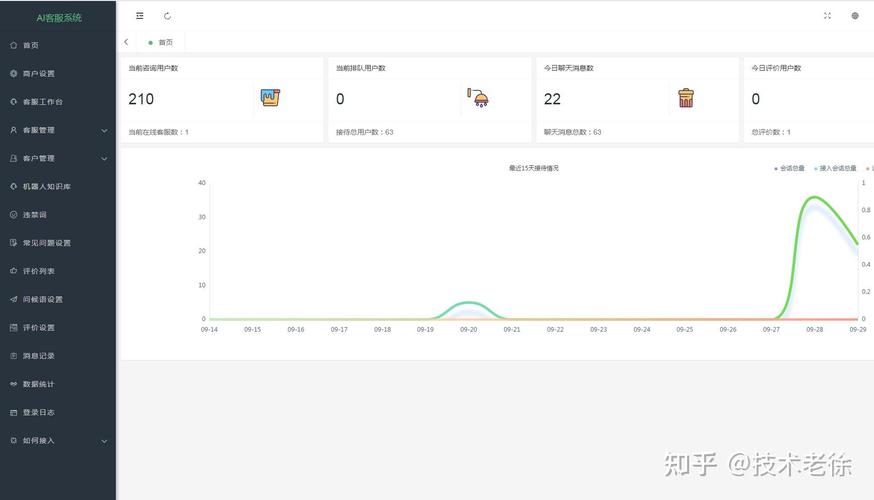Open the language globe icon
874x500 pixels.
point(855,16)
